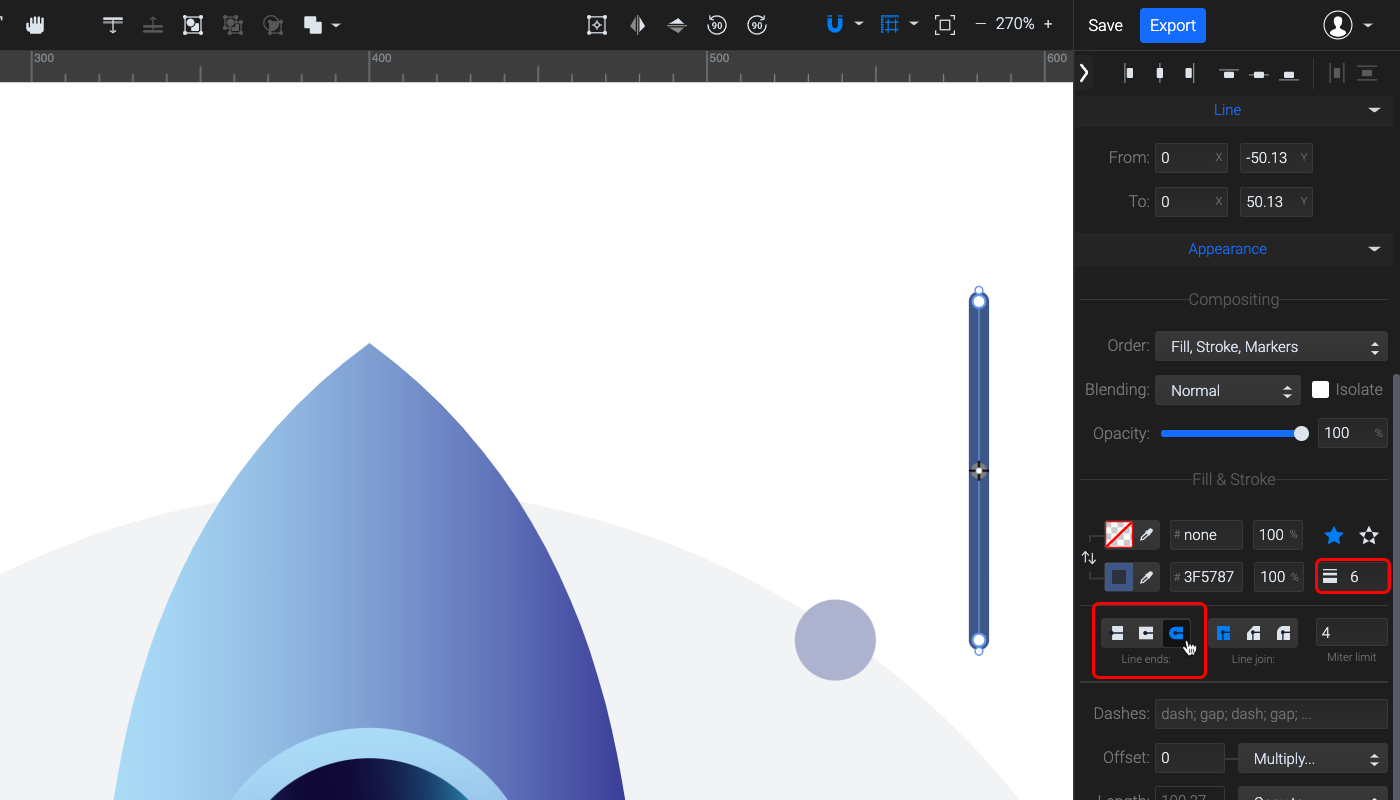Rotate 90 degrees counterclockwise
The height and width of the screenshot is (800, 1400).
click(717, 25)
